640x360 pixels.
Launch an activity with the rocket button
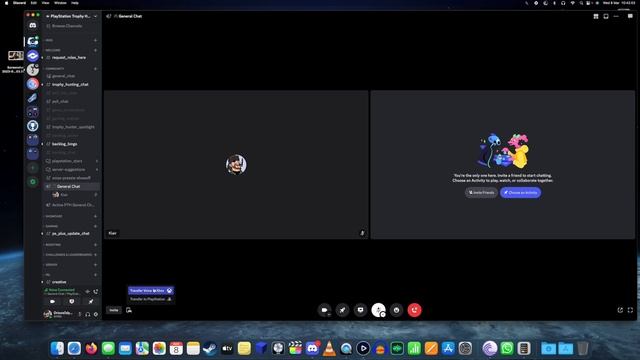pos(342,310)
